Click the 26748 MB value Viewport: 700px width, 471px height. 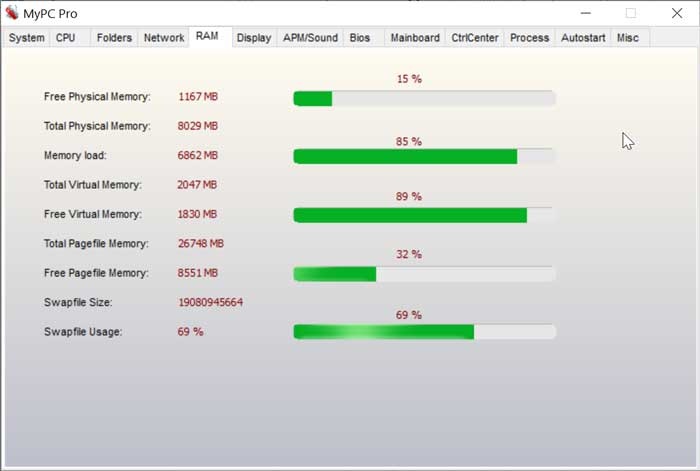(x=201, y=244)
